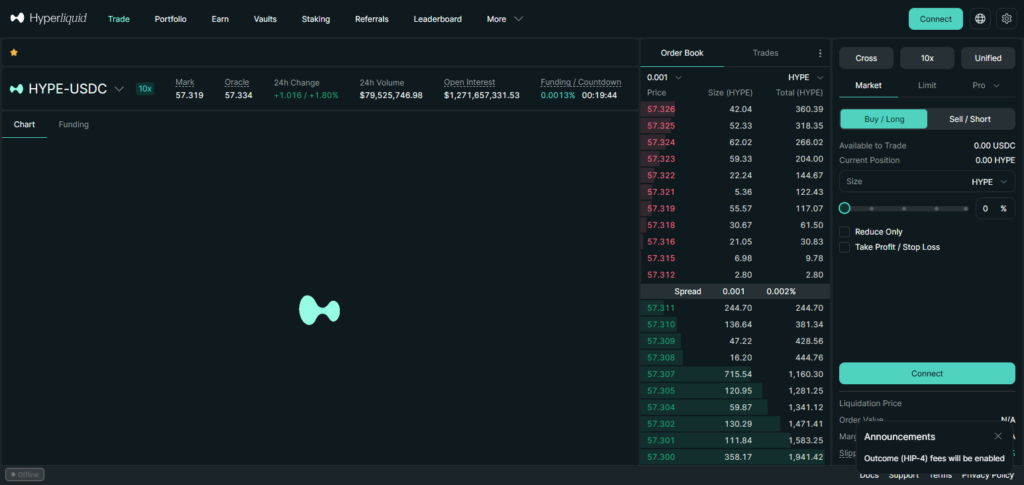1024x485 pixels.
Task: Enable Take Profit / Stop Loss checkbox
Action: point(844,247)
